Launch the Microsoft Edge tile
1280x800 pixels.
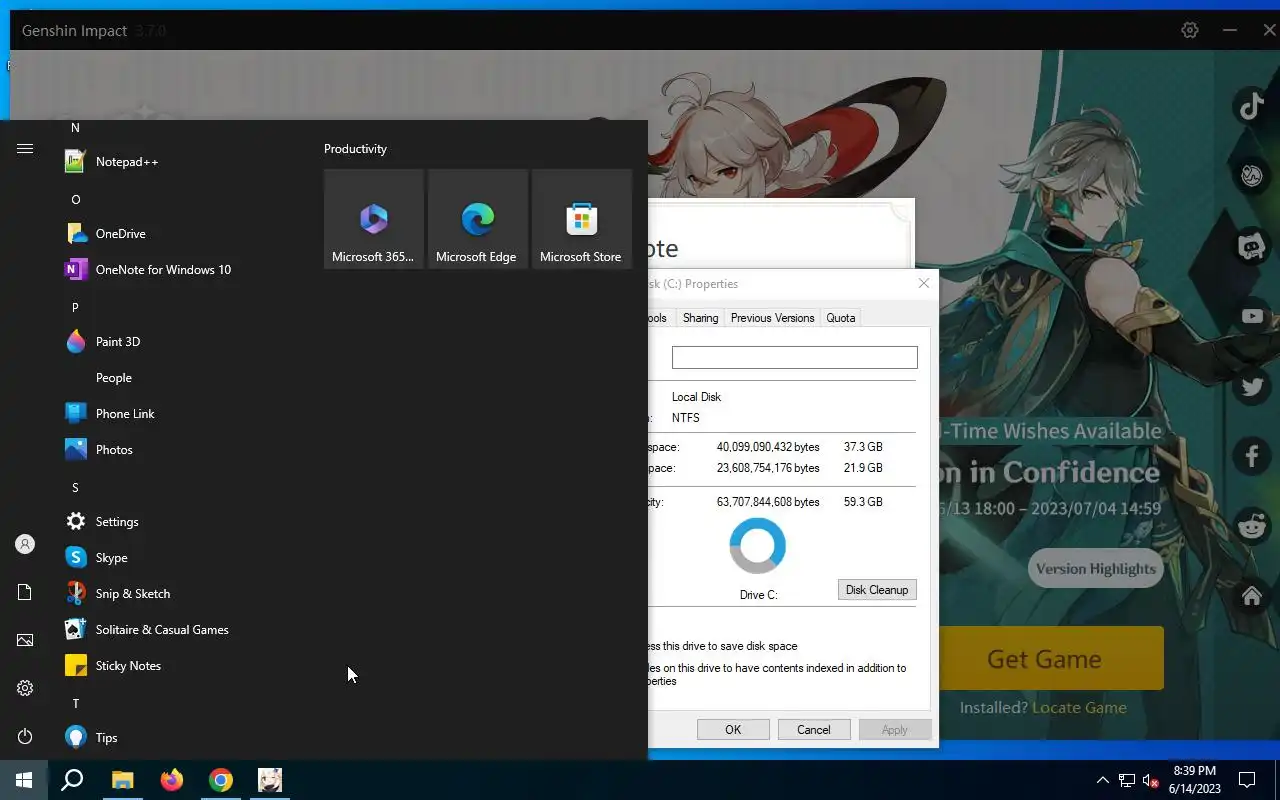point(478,219)
